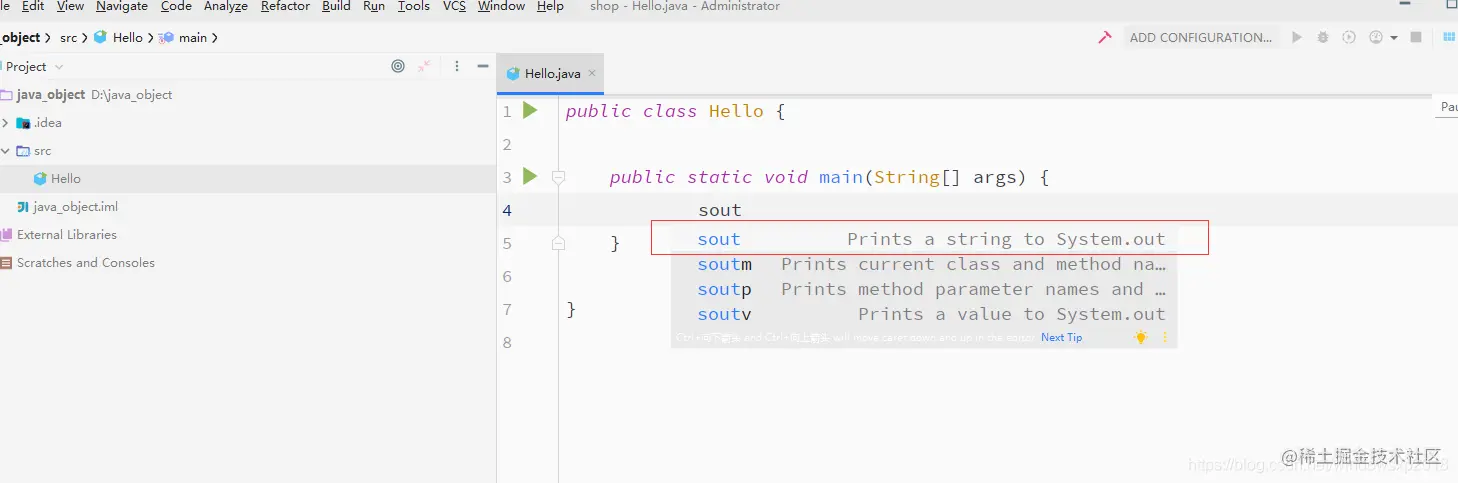Collapse the src folder
Screen dimensions: 1458x483
click(6, 151)
